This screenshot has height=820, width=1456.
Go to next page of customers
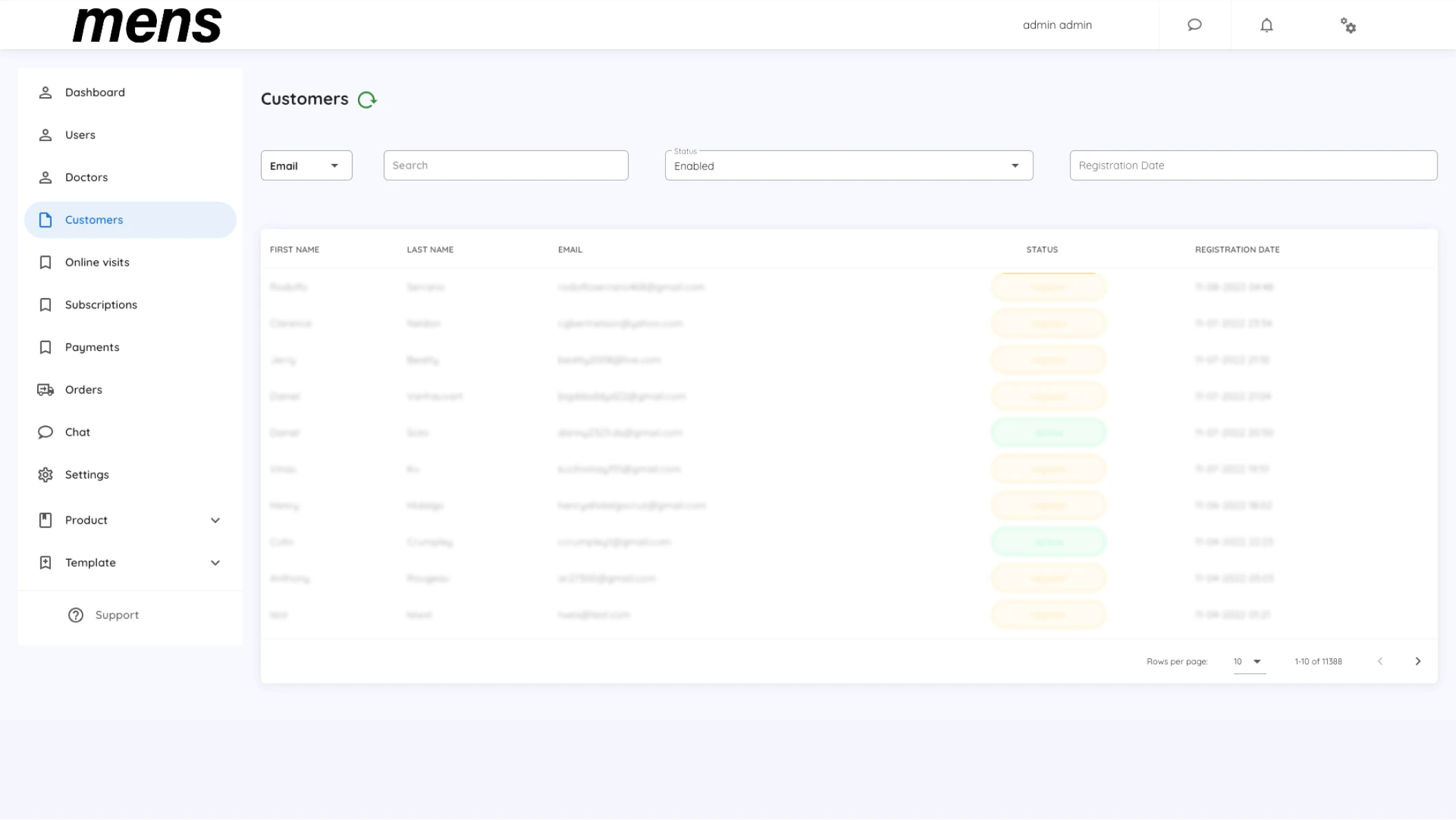point(1418,662)
